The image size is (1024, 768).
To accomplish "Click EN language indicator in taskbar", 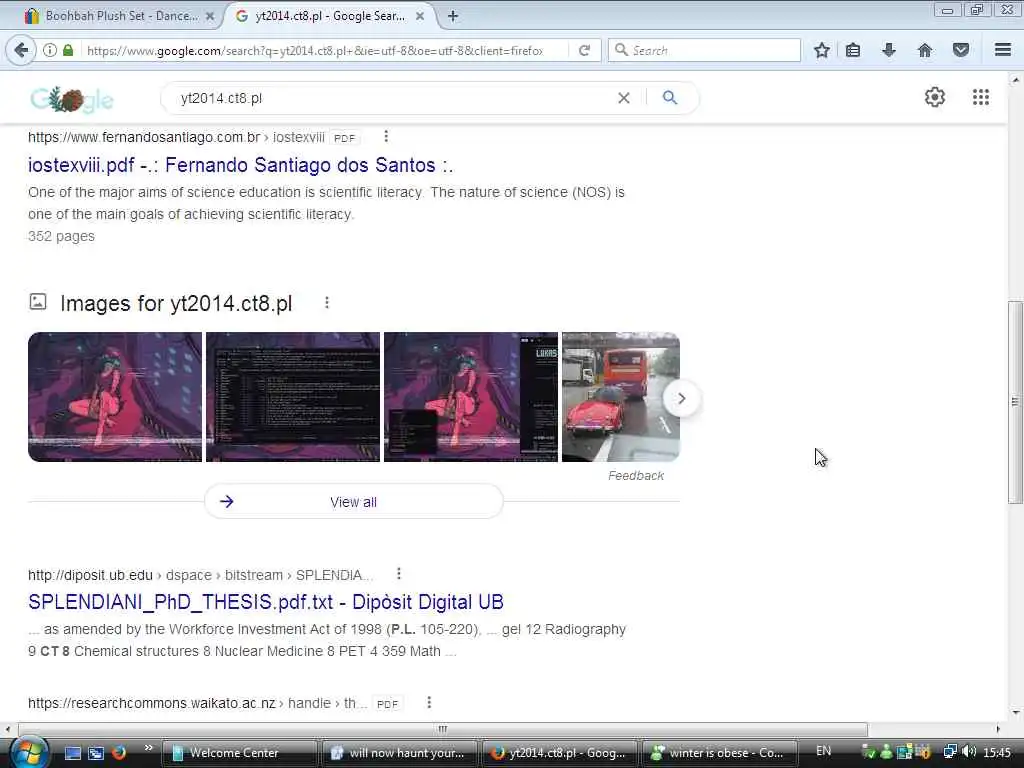I will (824, 751).
